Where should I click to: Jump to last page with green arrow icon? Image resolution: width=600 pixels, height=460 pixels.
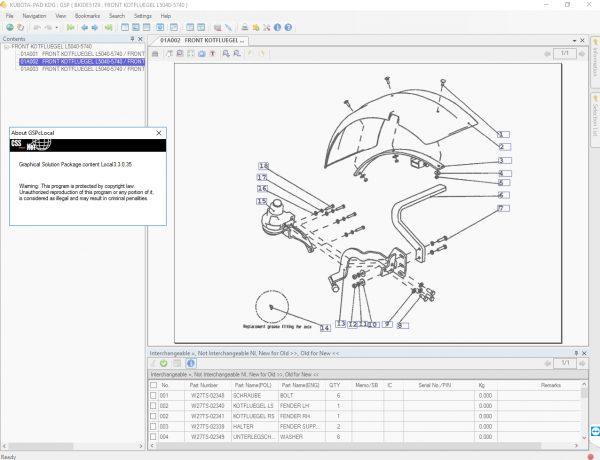pos(109,27)
